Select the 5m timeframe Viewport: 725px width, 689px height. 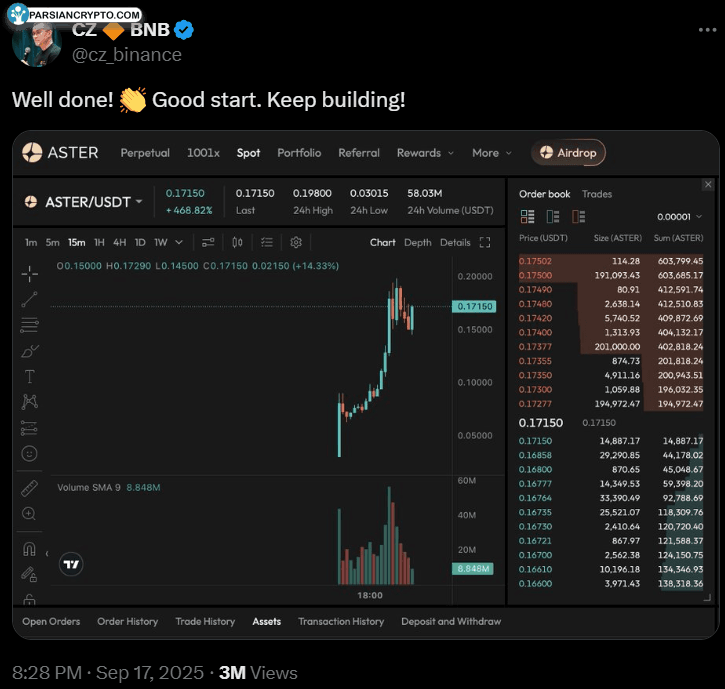coord(52,243)
